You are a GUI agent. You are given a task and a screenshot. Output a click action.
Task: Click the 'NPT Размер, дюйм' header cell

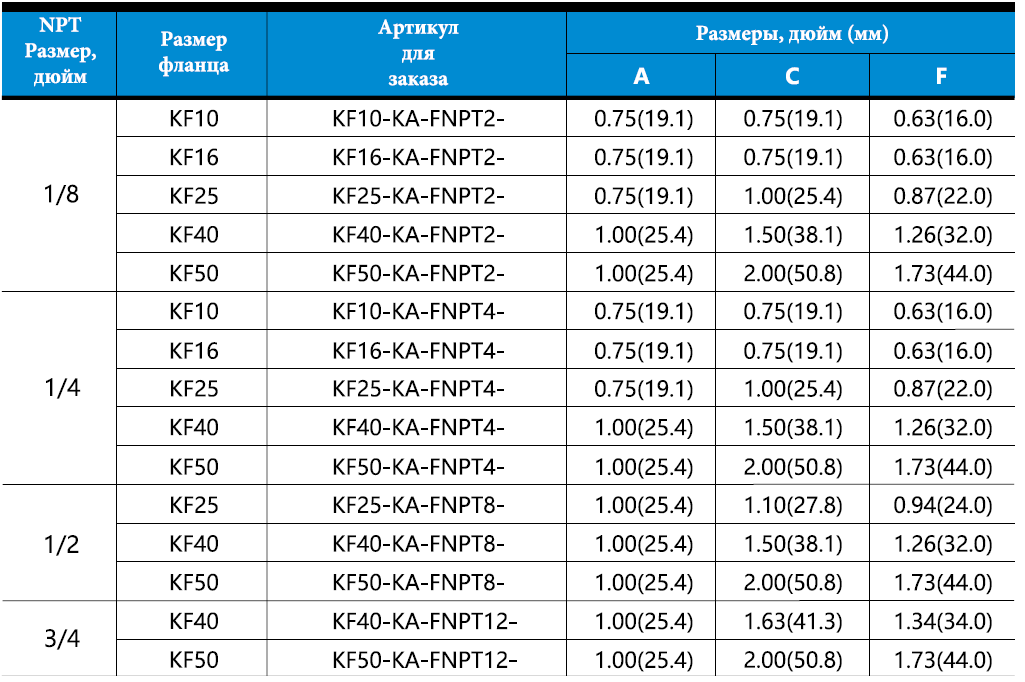coord(59,54)
